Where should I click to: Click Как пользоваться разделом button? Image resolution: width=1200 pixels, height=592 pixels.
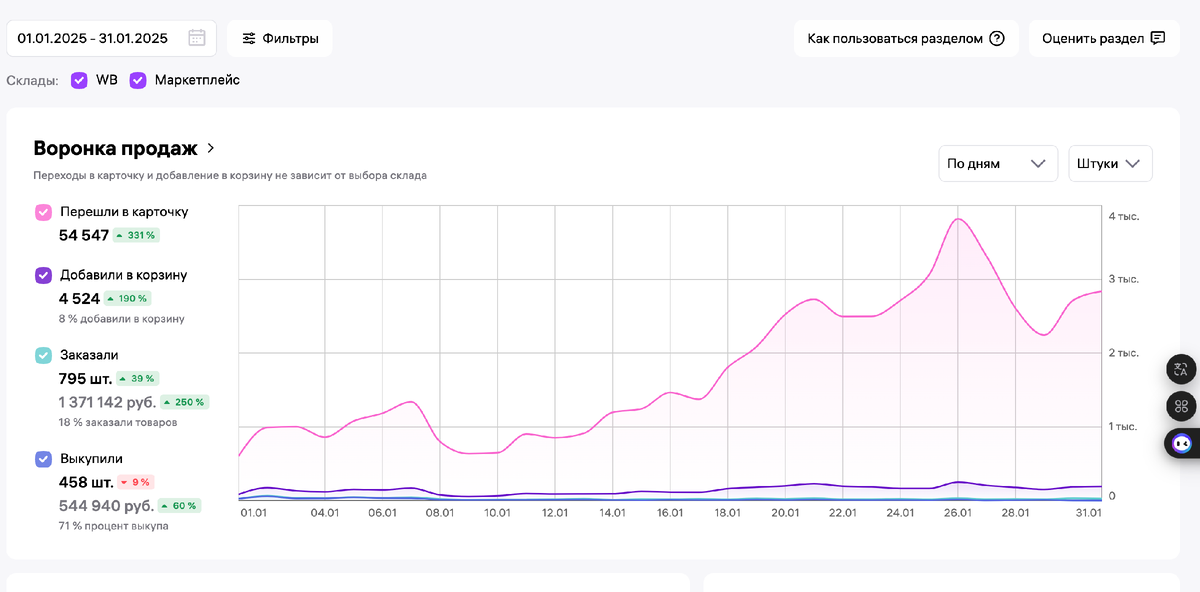pos(905,39)
